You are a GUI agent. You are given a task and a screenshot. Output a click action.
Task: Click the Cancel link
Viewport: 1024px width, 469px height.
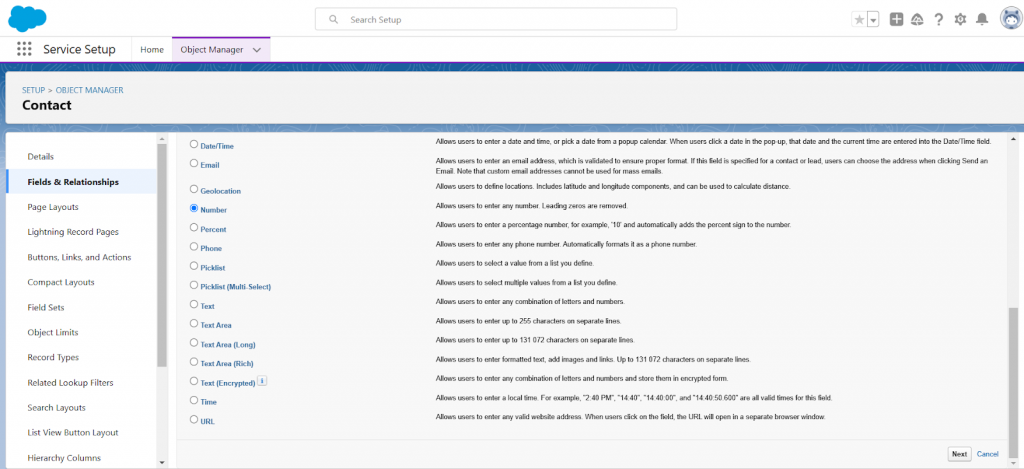click(987, 454)
